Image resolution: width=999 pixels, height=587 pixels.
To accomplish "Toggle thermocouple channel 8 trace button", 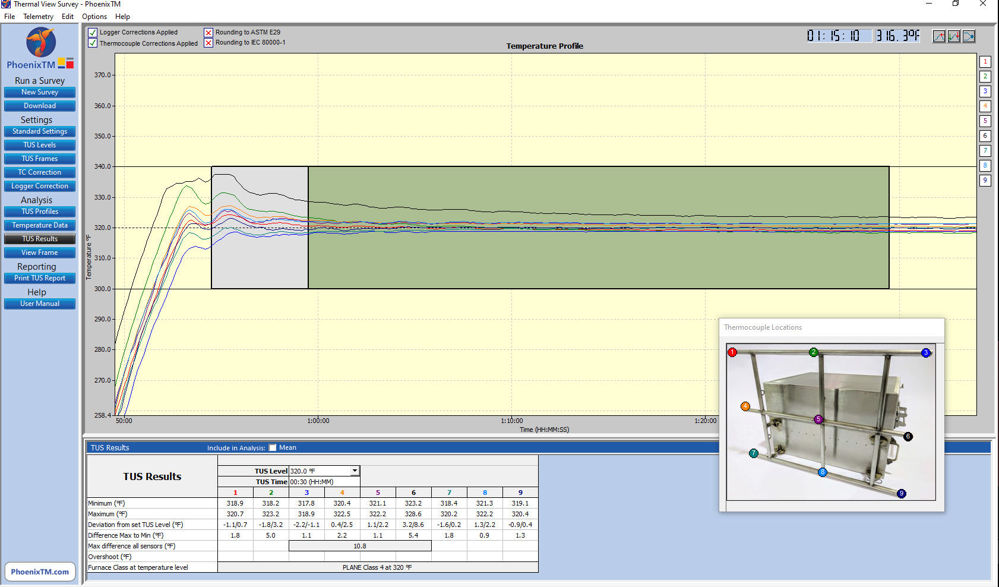I will [985, 165].
